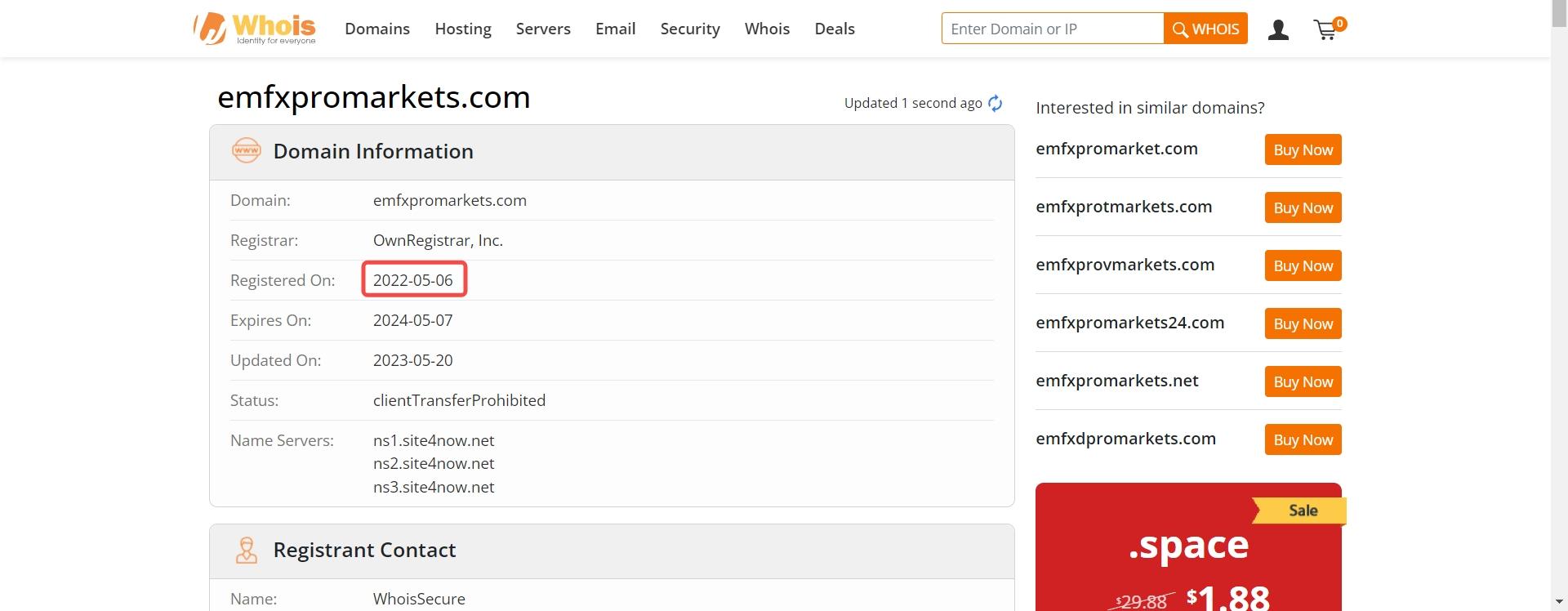Buy Now for emfxprovmarkets.com
Image resolution: width=1568 pixels, height=611 pixels.
[x=1303, y=265]
